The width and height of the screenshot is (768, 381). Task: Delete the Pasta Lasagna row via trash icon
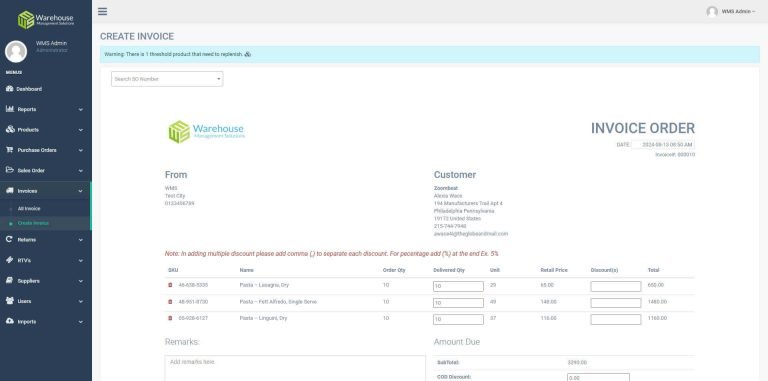click(x=170, y=285)
